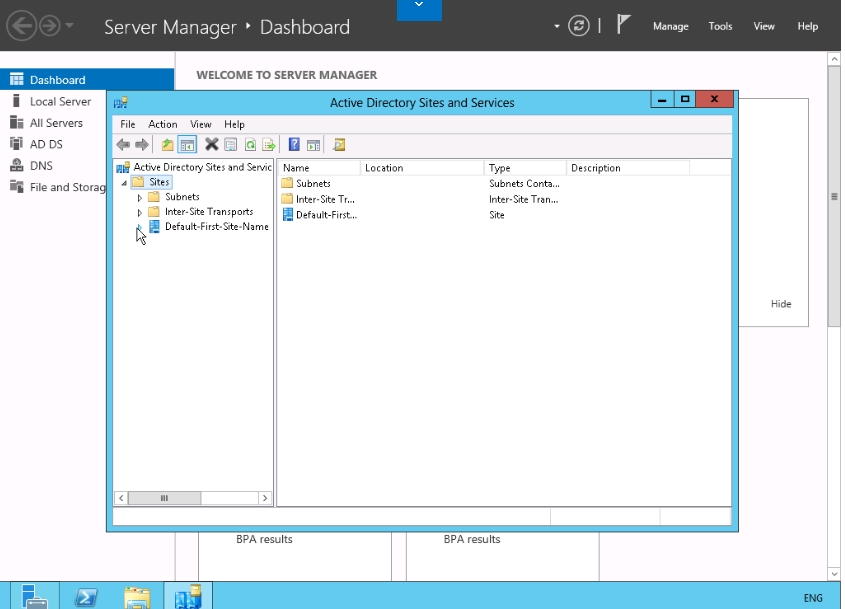Open the notifications flag in Server Manager
The image size is (845, 609).
[x=624, y=26]
